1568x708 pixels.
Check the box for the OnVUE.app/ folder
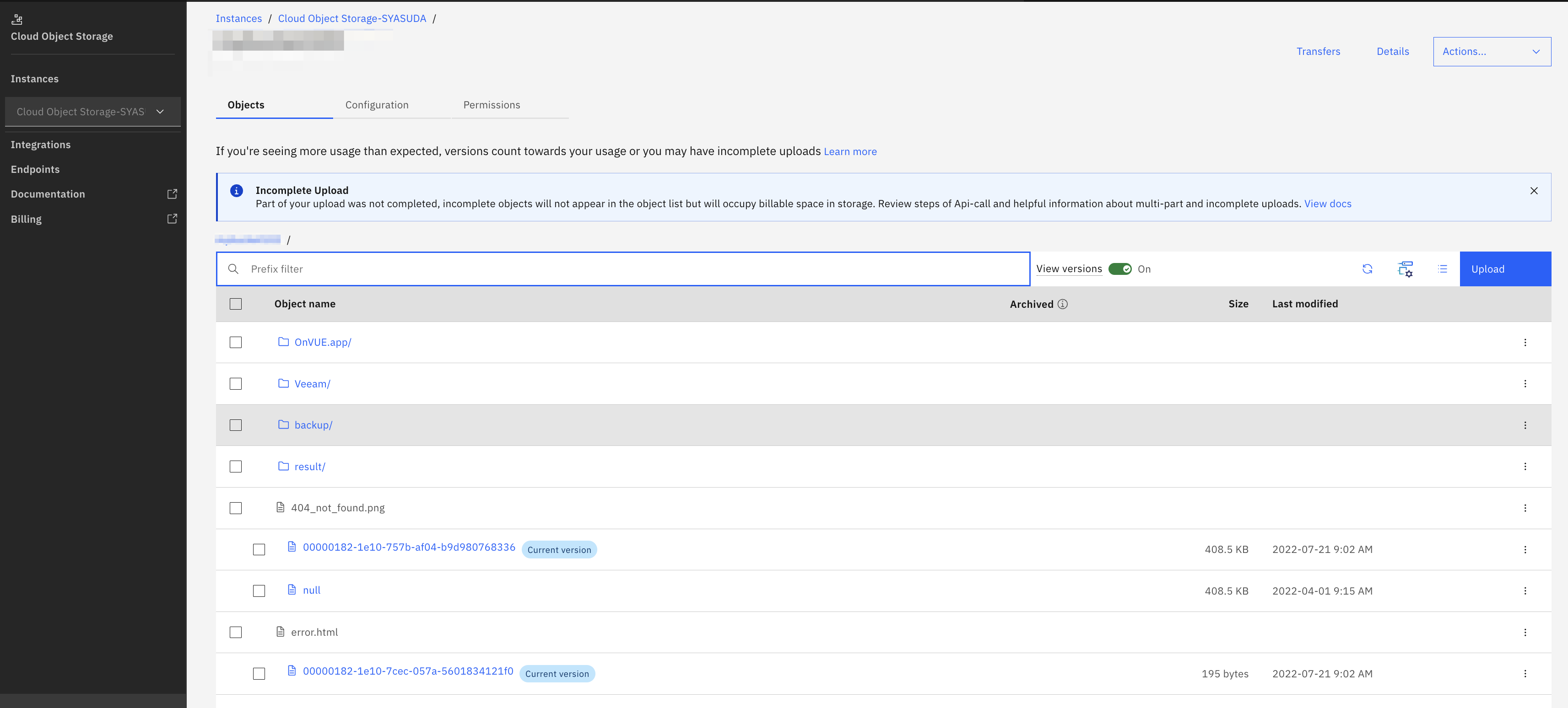tap(236, 343)
